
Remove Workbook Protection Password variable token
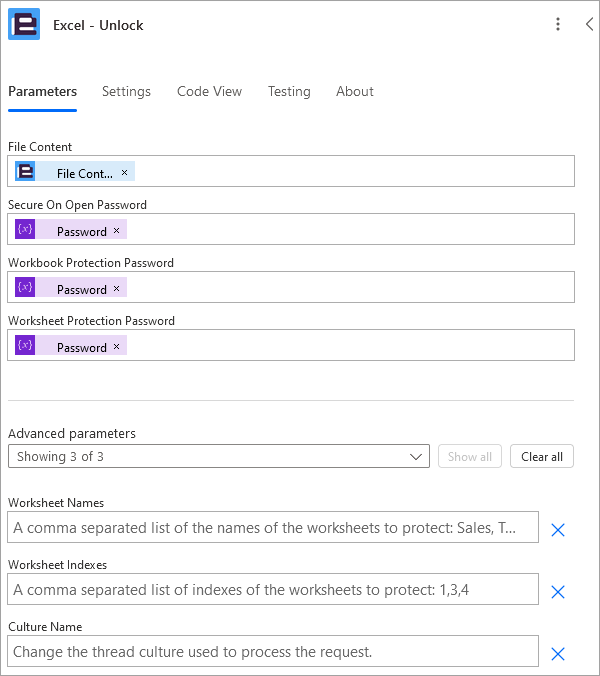(x=116, y=288)
